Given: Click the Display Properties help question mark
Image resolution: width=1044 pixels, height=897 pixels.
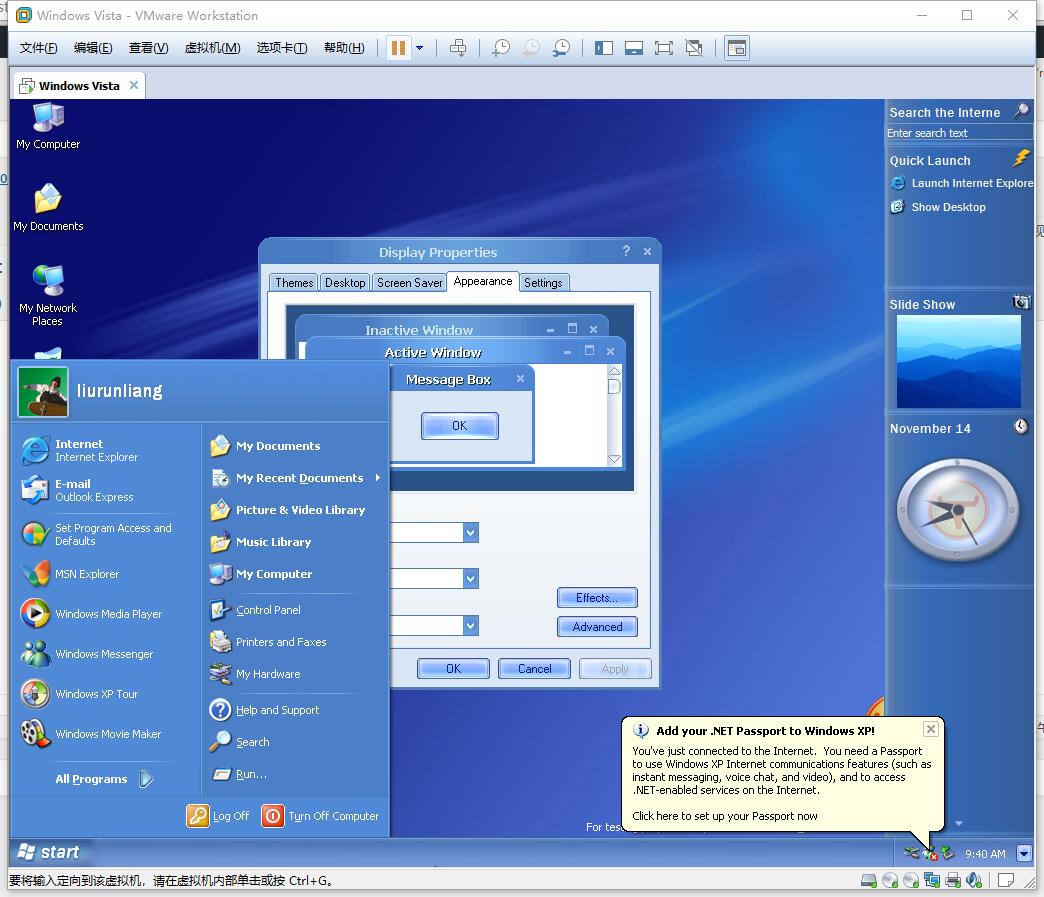Looking at the screenshot, I should (x=626, y=251).
